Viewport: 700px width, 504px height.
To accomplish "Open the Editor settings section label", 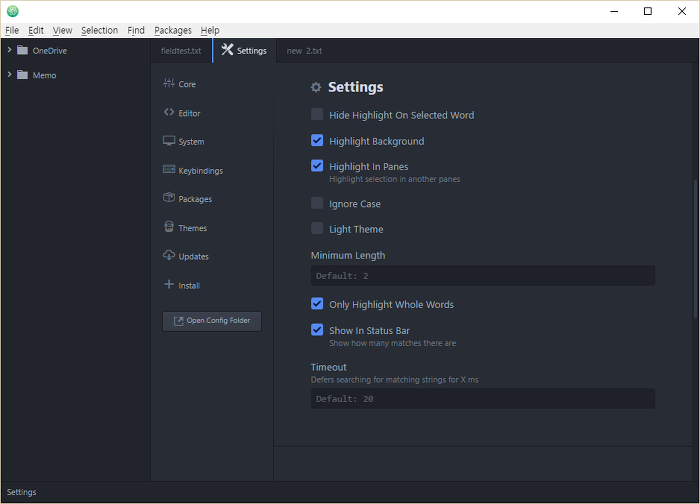I will click(189, 113).
